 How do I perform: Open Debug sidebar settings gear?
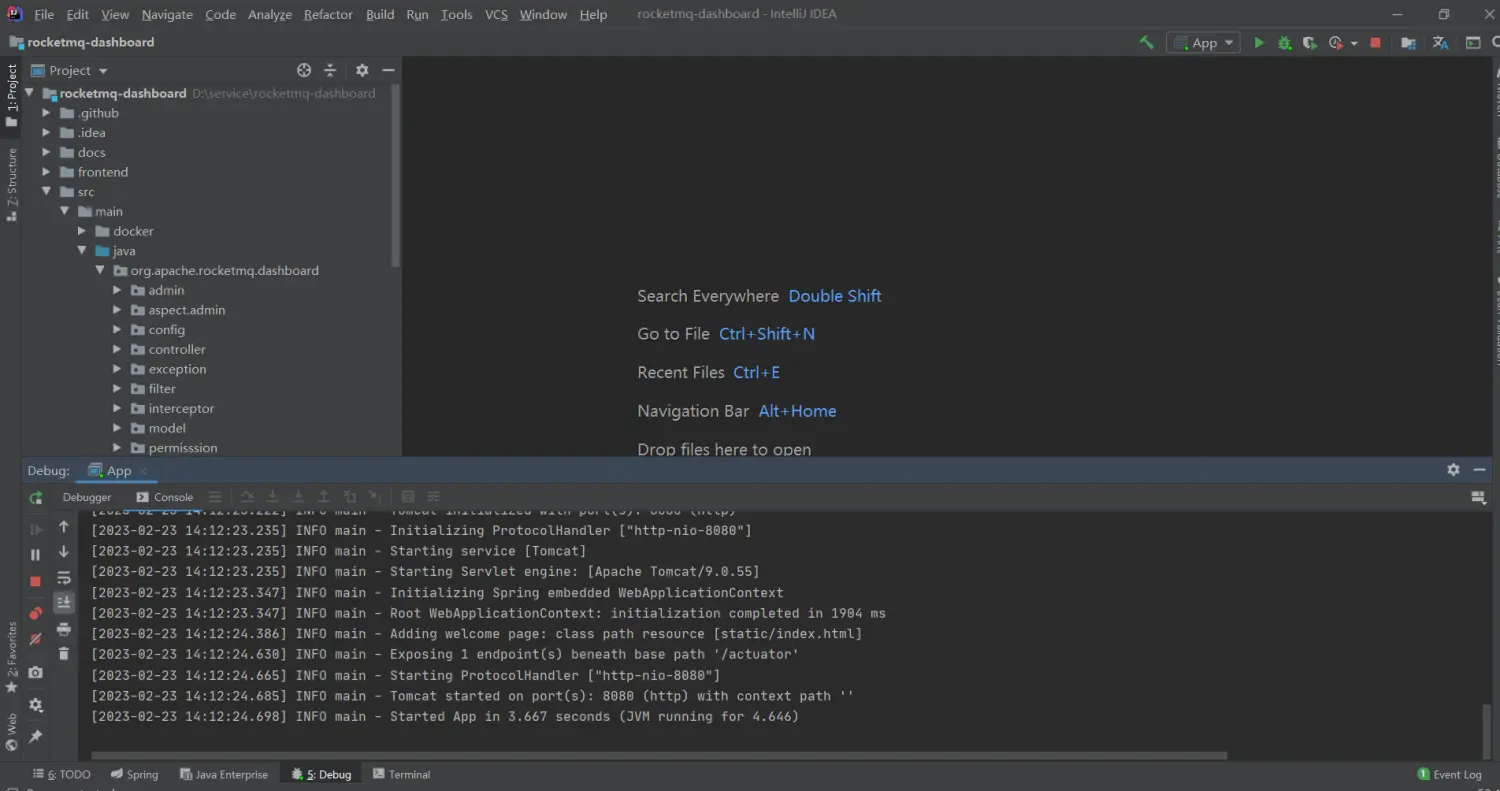pyautogui.click(x=36, y=705)
